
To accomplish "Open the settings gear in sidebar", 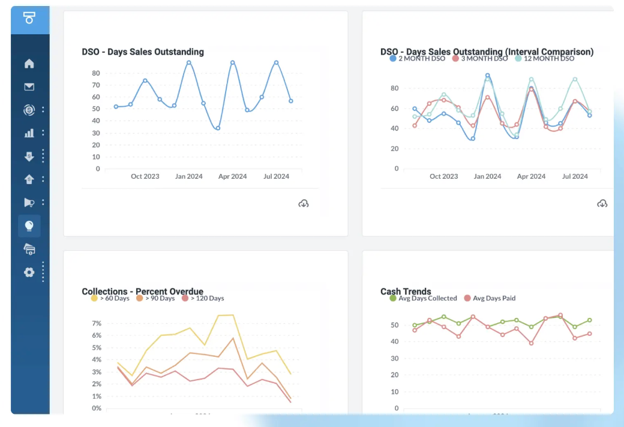I will [x=29, y=272].
